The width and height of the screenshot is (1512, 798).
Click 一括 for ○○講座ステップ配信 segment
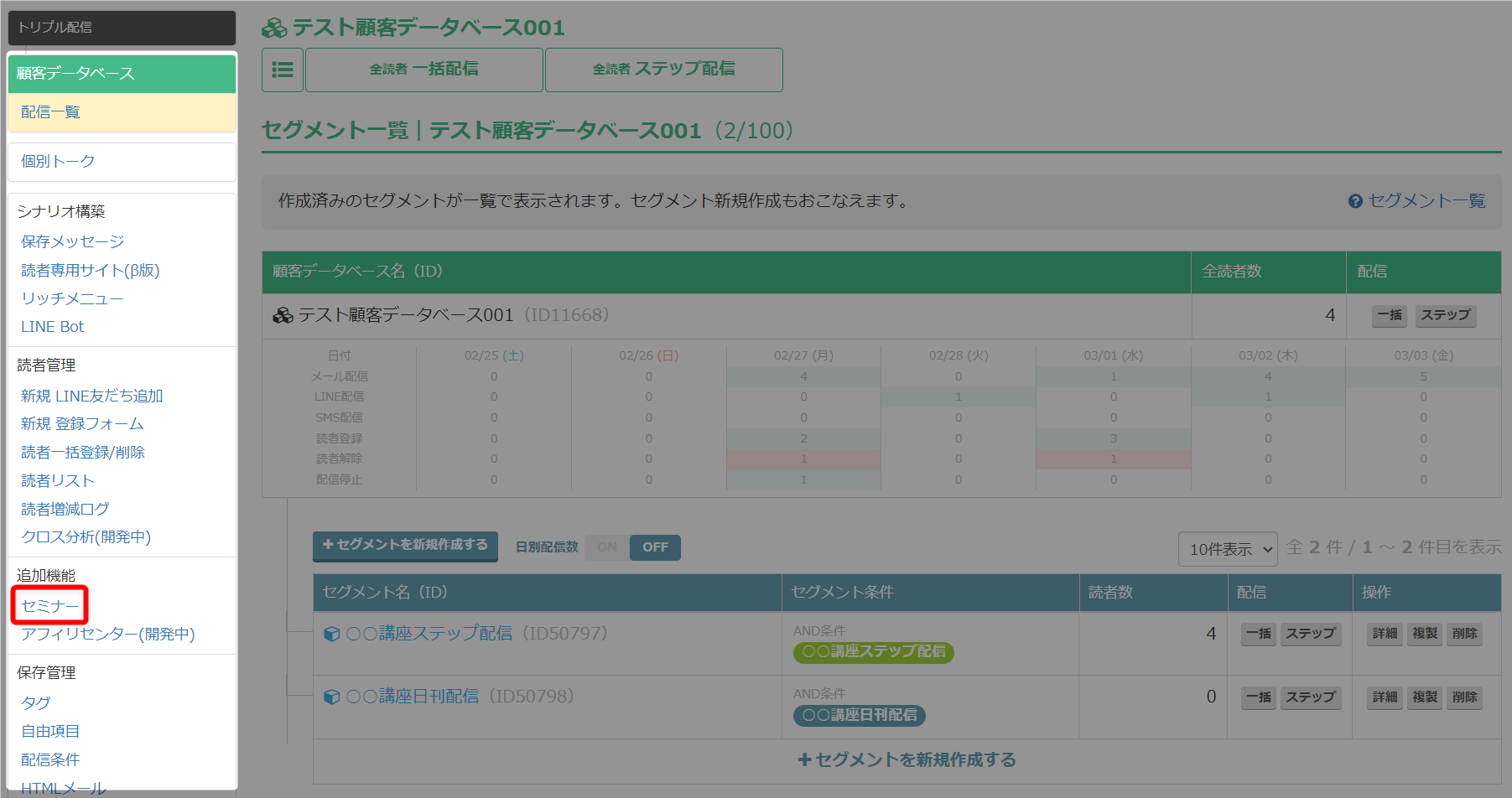1259,635
